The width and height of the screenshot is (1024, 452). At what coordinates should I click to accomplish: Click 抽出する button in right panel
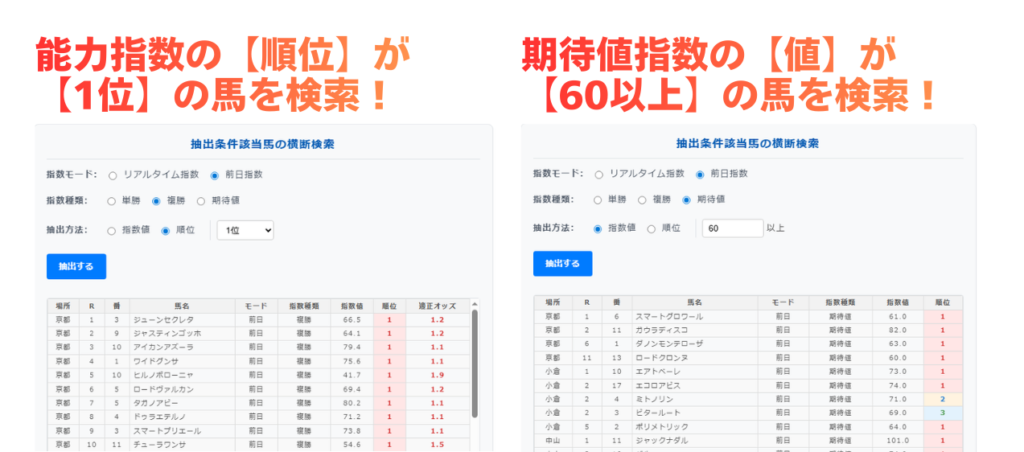point(563,264)
